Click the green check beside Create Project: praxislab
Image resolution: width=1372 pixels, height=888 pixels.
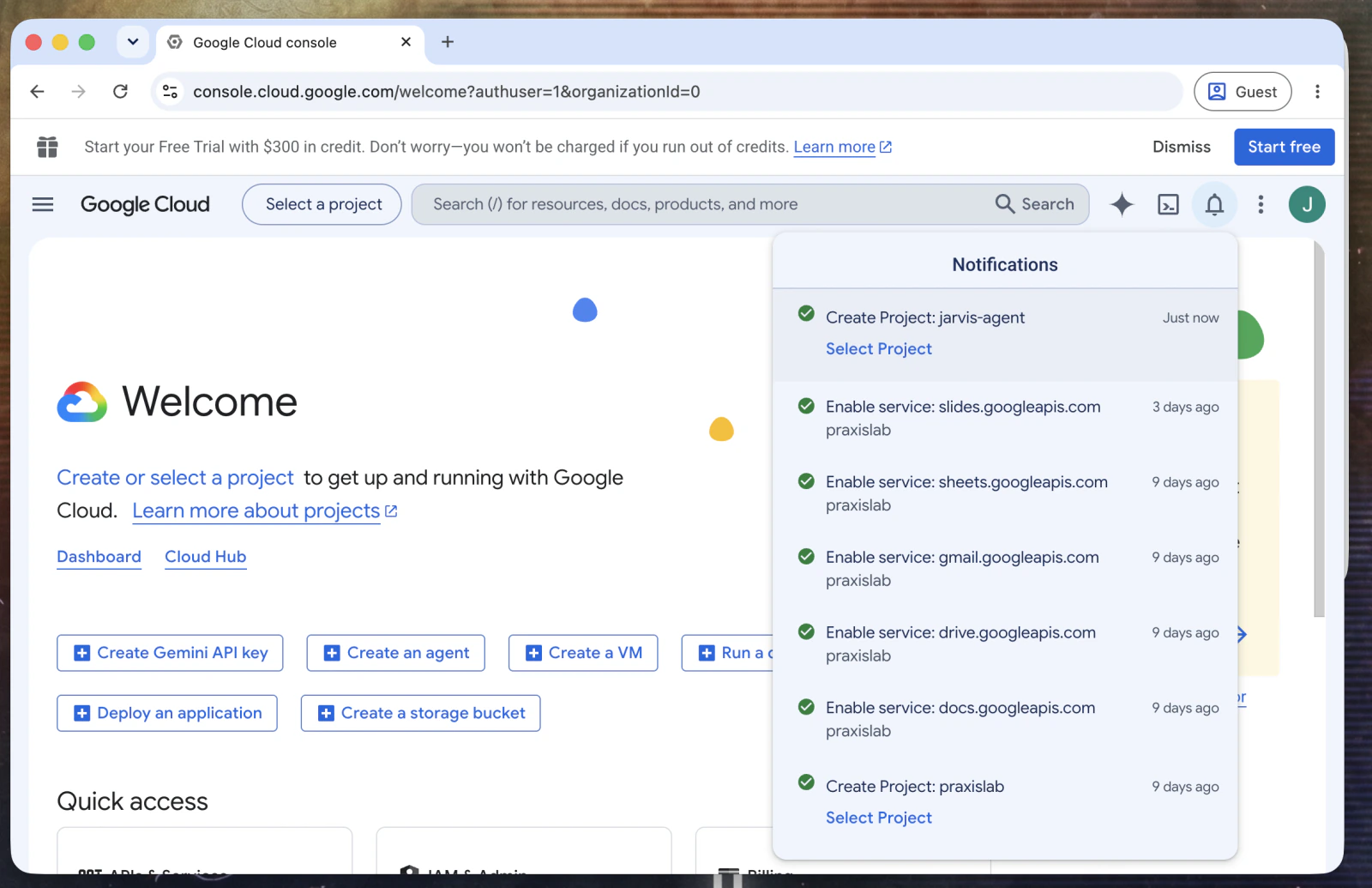tap(806, 782)
